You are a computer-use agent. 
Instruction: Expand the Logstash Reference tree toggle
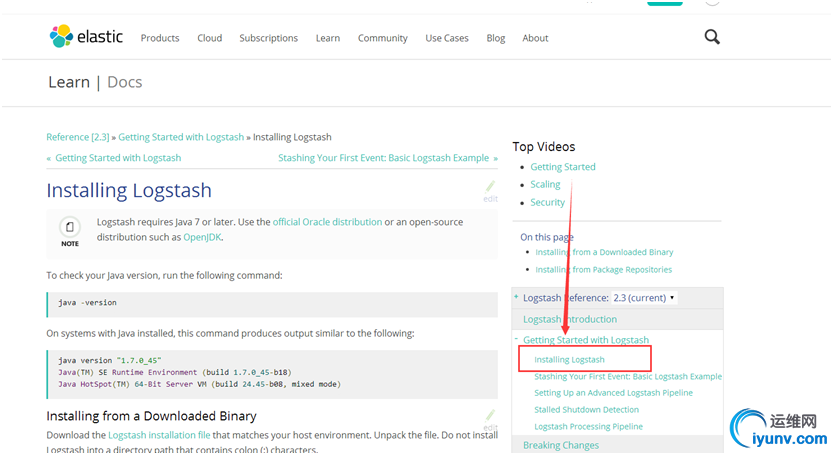coord(517,298)
